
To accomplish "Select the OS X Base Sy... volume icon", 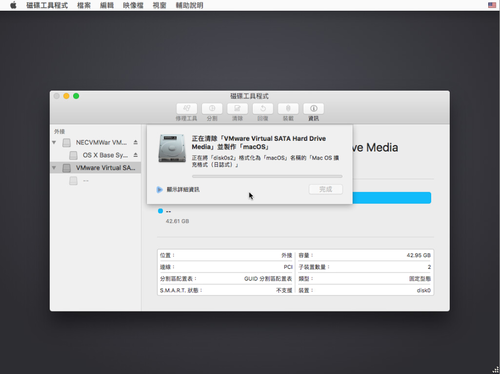I will tap(73, 155).
